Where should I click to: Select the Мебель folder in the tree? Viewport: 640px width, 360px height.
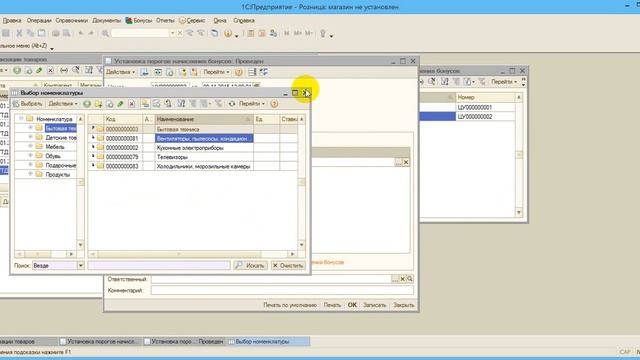click(55, 147)
